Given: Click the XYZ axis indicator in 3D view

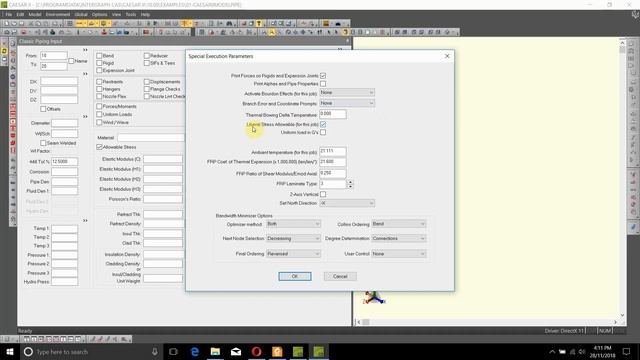Looking at the screenshot, I should click(374, 298).
